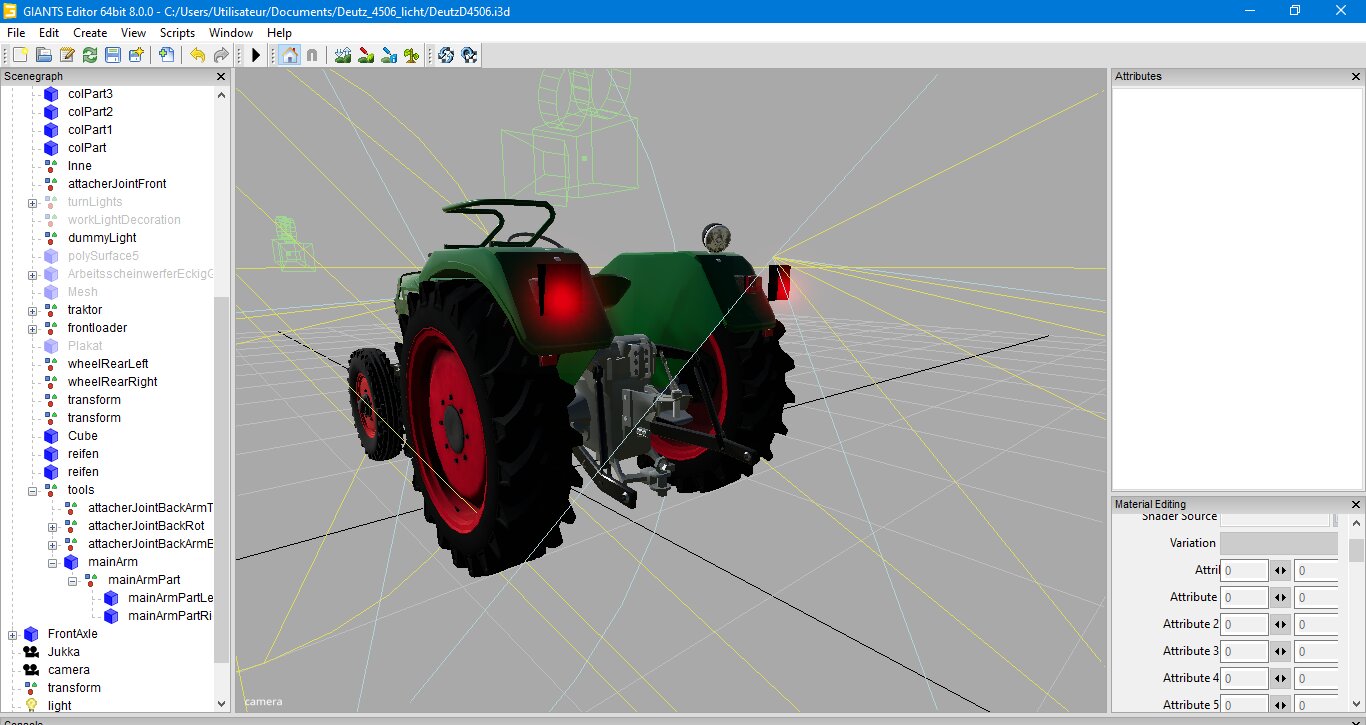The width and height of the screenshot is (1366, 725).
Task: Open the File menu
Action: coord(16,33)
